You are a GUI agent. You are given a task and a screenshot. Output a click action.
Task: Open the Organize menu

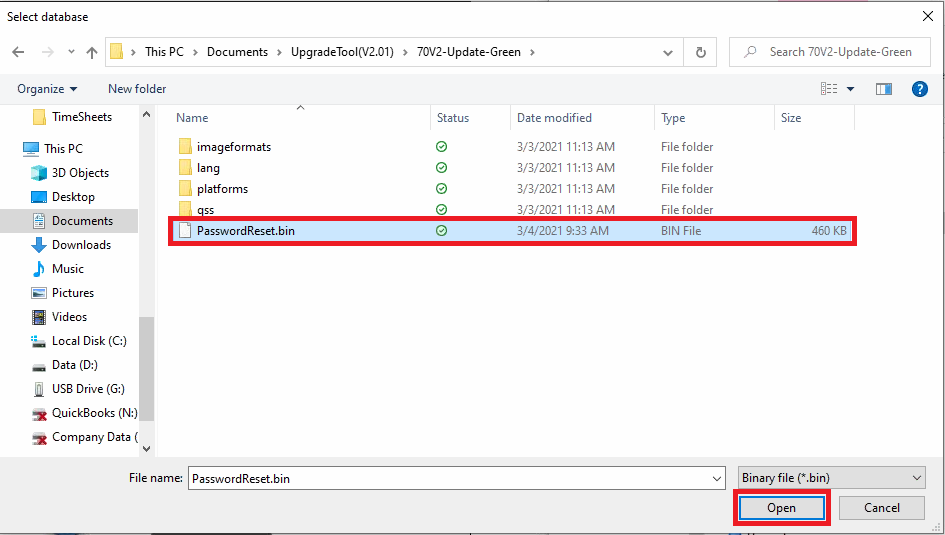47,89
